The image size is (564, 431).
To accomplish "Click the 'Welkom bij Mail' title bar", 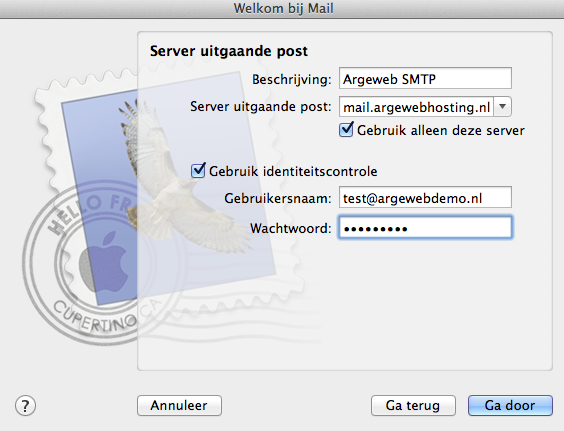I will (283, 8).
